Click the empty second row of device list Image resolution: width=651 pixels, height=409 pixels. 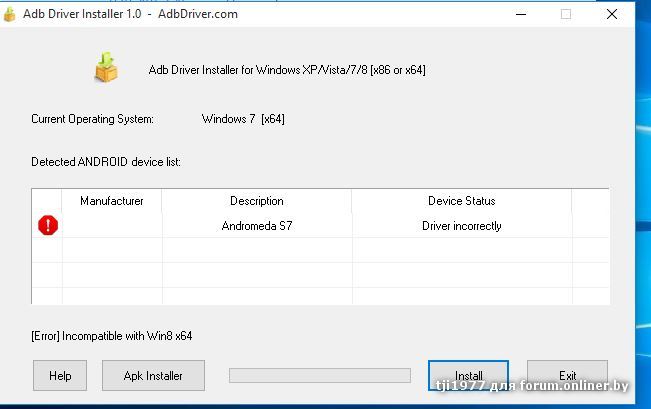(320, 250)
